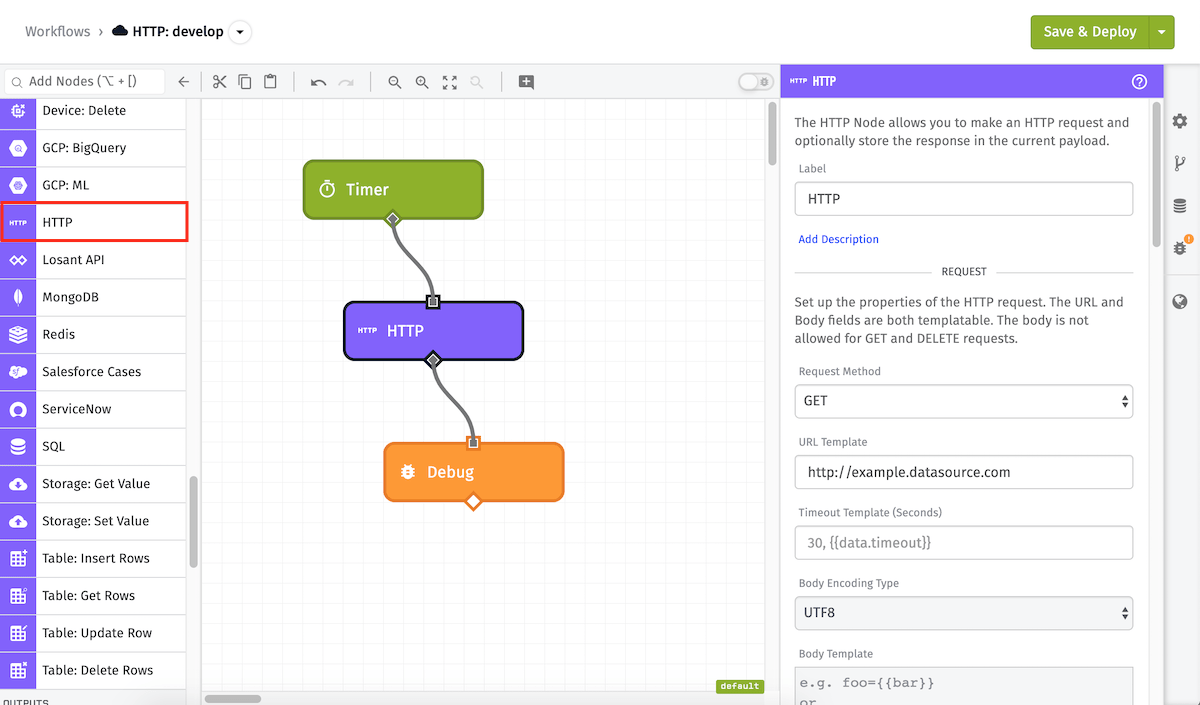Zoom out the workflow canvas

pyautogui.click(x=395, y=82)
